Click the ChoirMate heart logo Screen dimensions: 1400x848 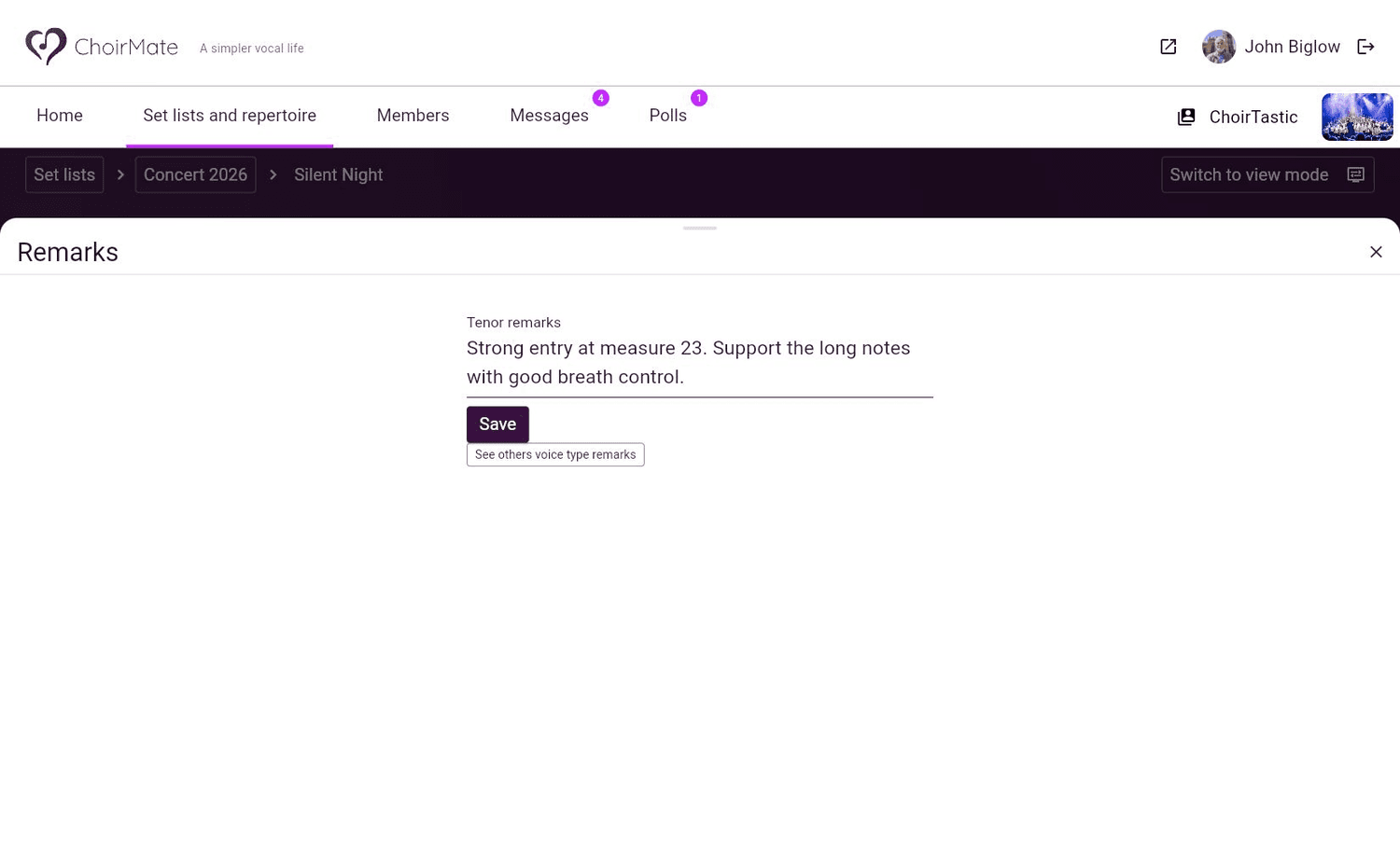(x=46, y=46)
